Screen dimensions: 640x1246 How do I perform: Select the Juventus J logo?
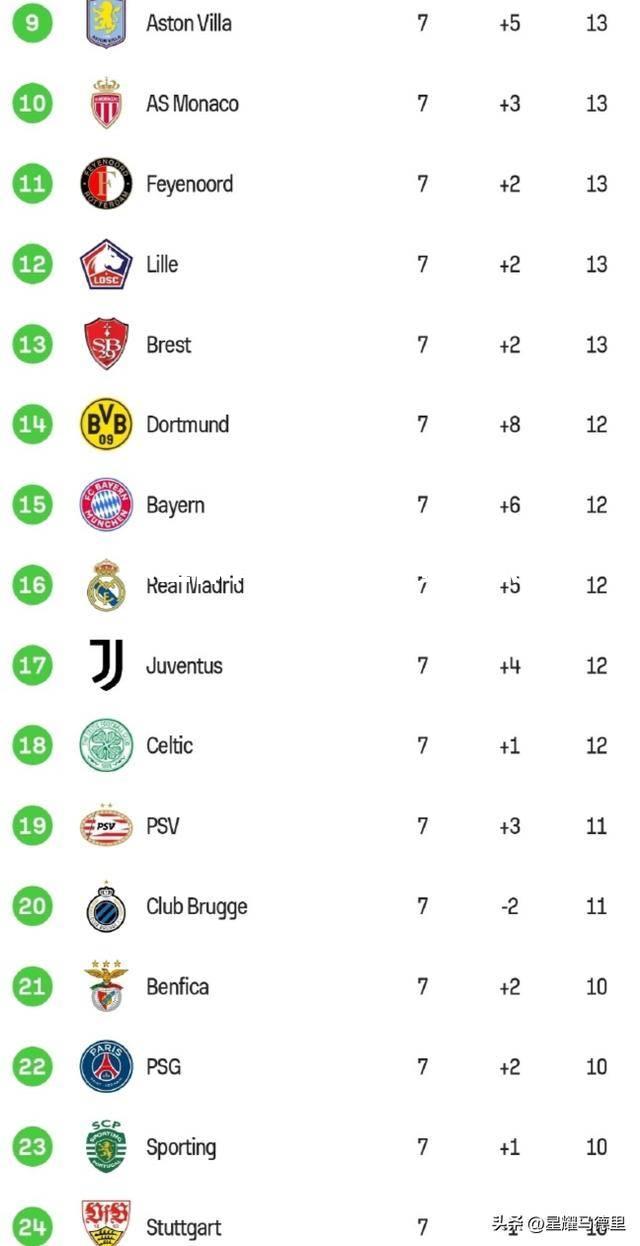pos(106,665)
